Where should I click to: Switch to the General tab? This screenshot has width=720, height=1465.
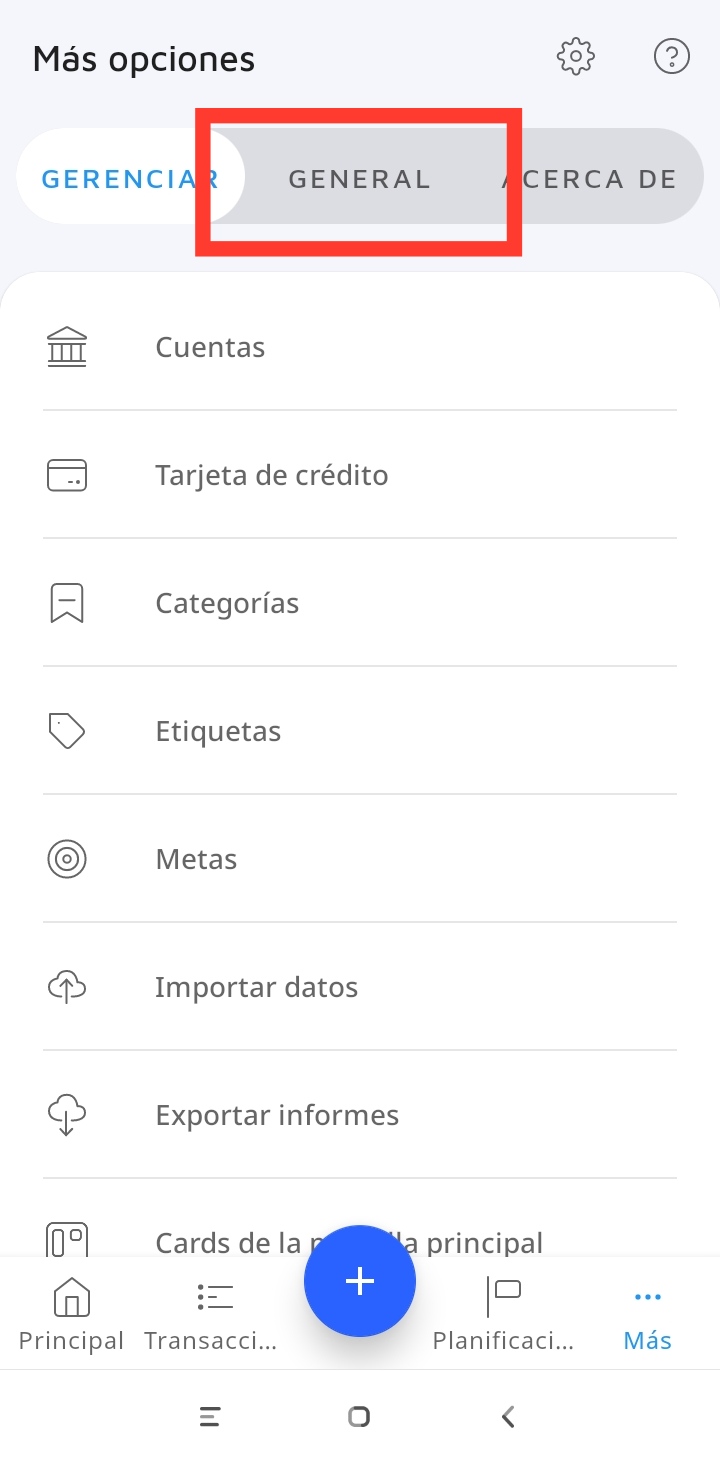click(x=359, y=179)
